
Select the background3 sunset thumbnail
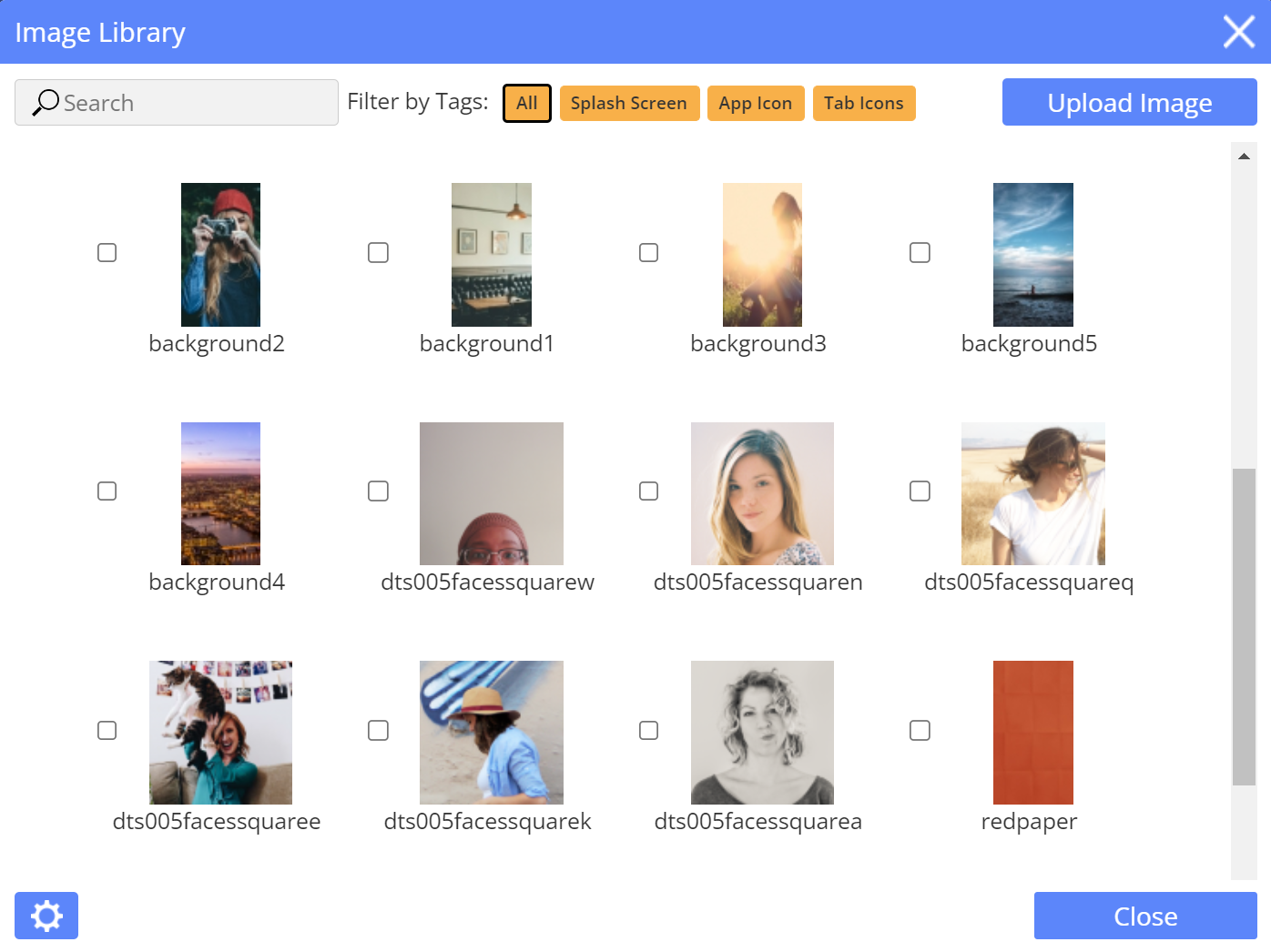(762, 255)
